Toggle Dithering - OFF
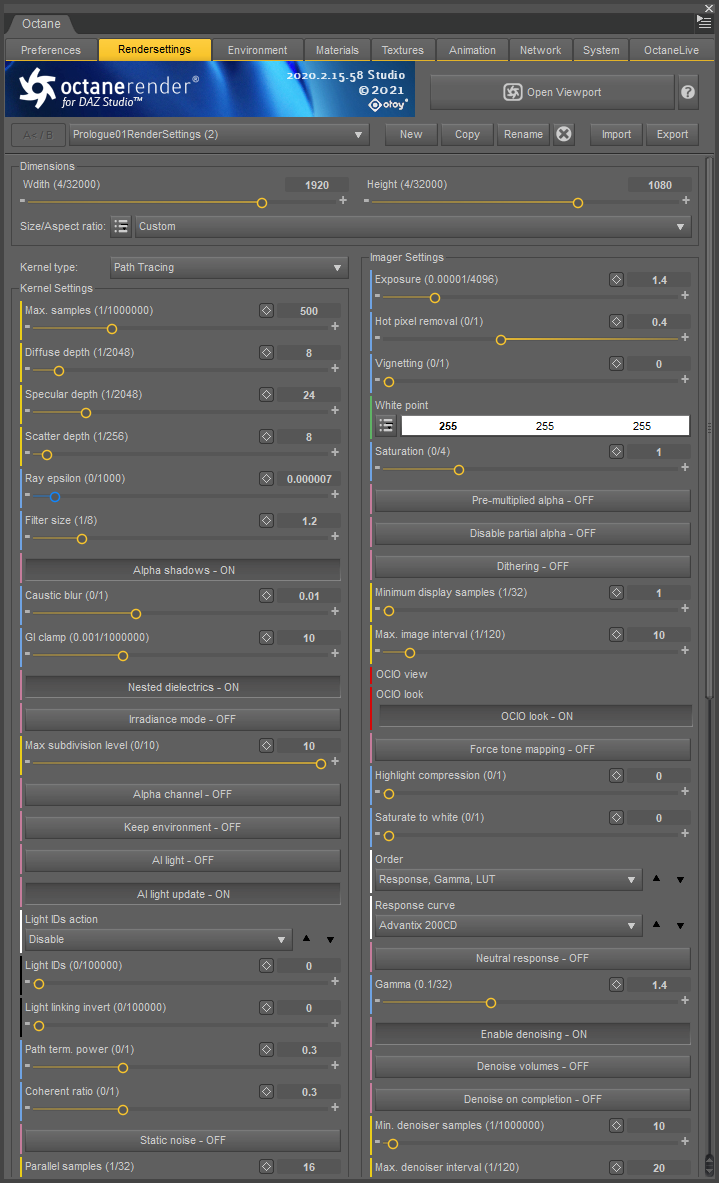Screen dimensions: 719x1183 coord(533,567)
